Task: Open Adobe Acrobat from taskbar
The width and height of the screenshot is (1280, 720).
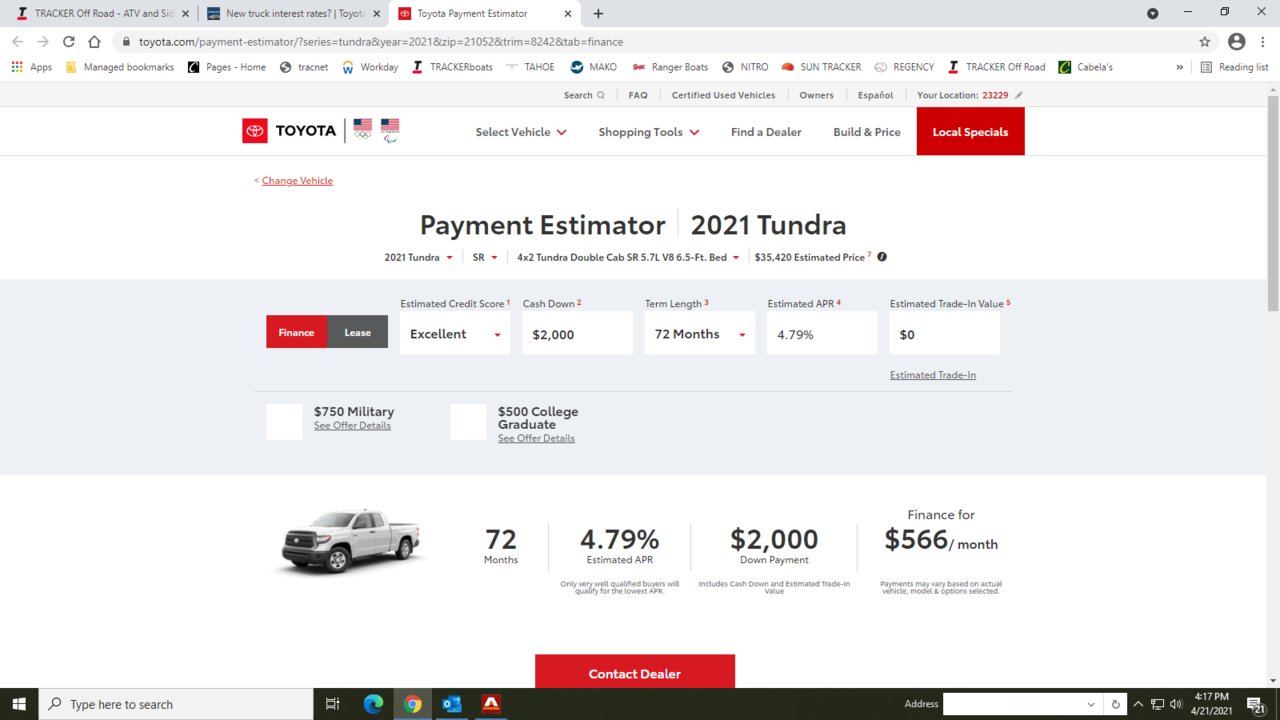Action: pos(490,704)
